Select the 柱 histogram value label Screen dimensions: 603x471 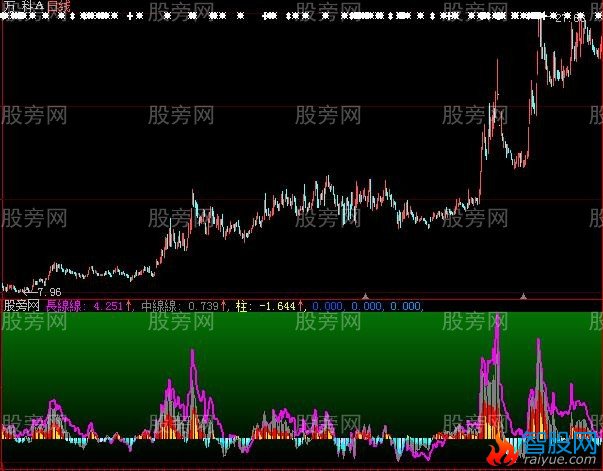pyautogui.click(x=241, y=305)
